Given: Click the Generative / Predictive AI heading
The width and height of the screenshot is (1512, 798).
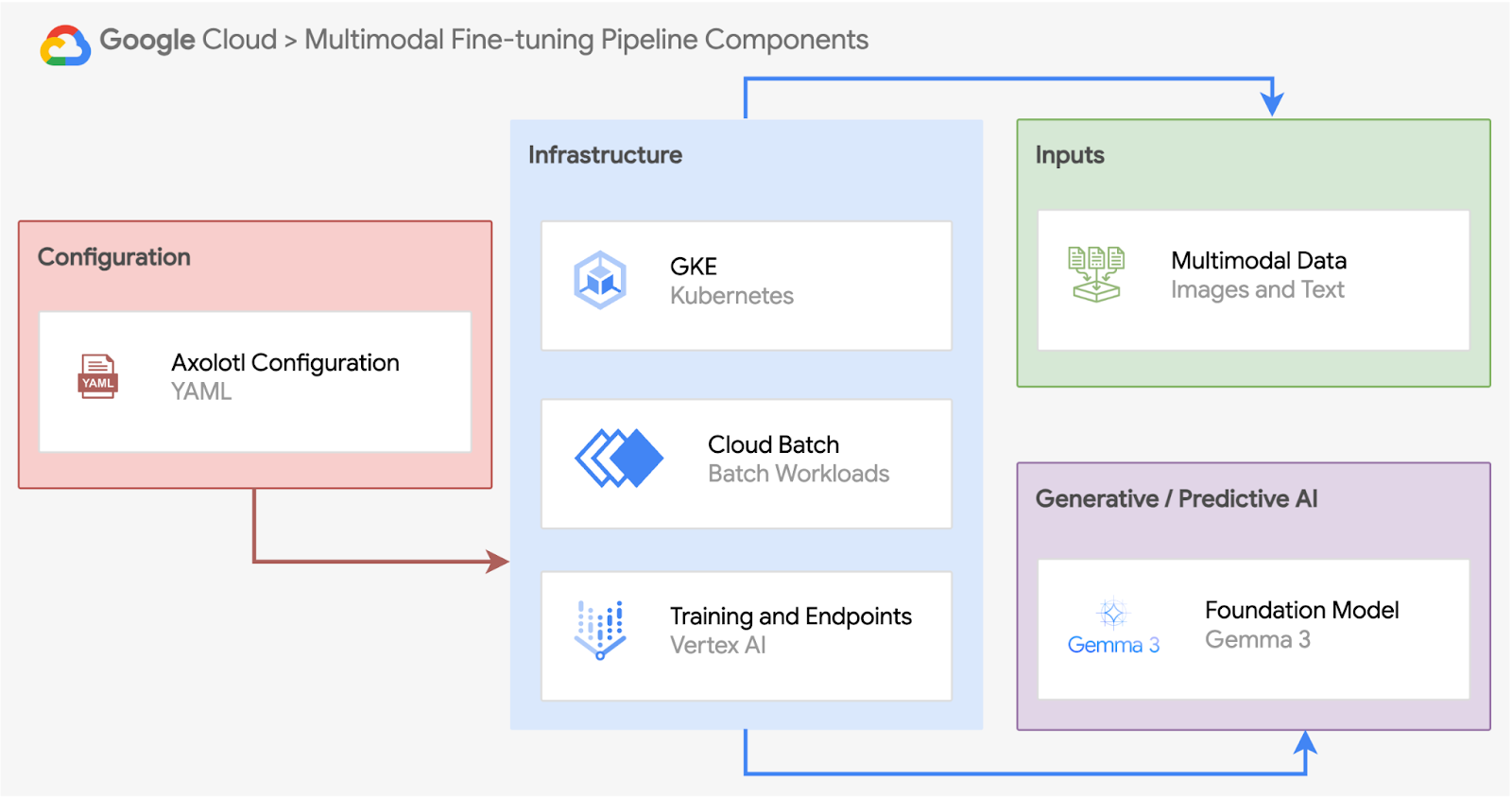Looking at the screenshot, I should [1177, 499].
